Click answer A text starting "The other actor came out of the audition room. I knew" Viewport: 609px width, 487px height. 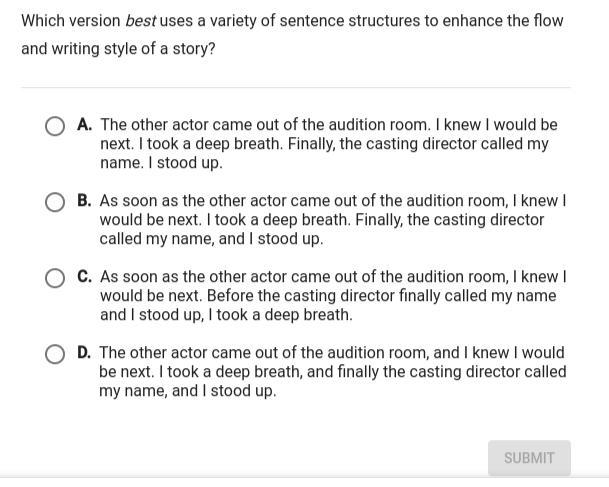328,143
